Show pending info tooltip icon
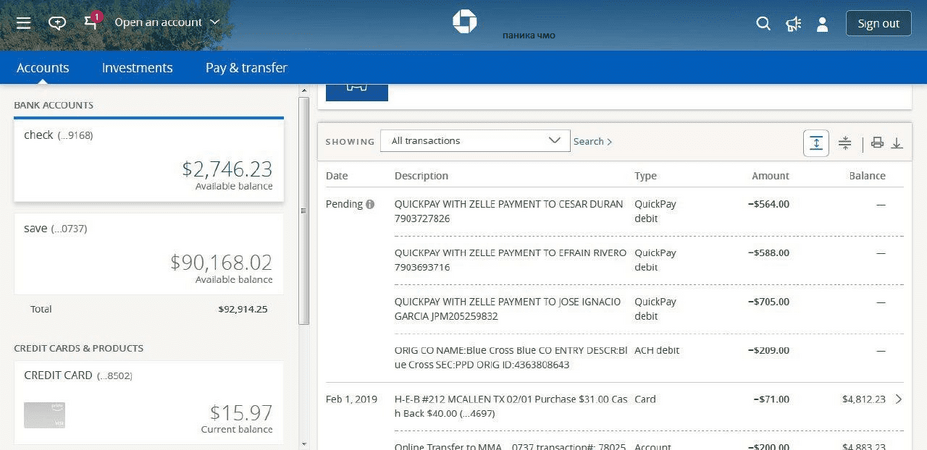The height and width of the screenshot is (450, 927). [370, 205]
